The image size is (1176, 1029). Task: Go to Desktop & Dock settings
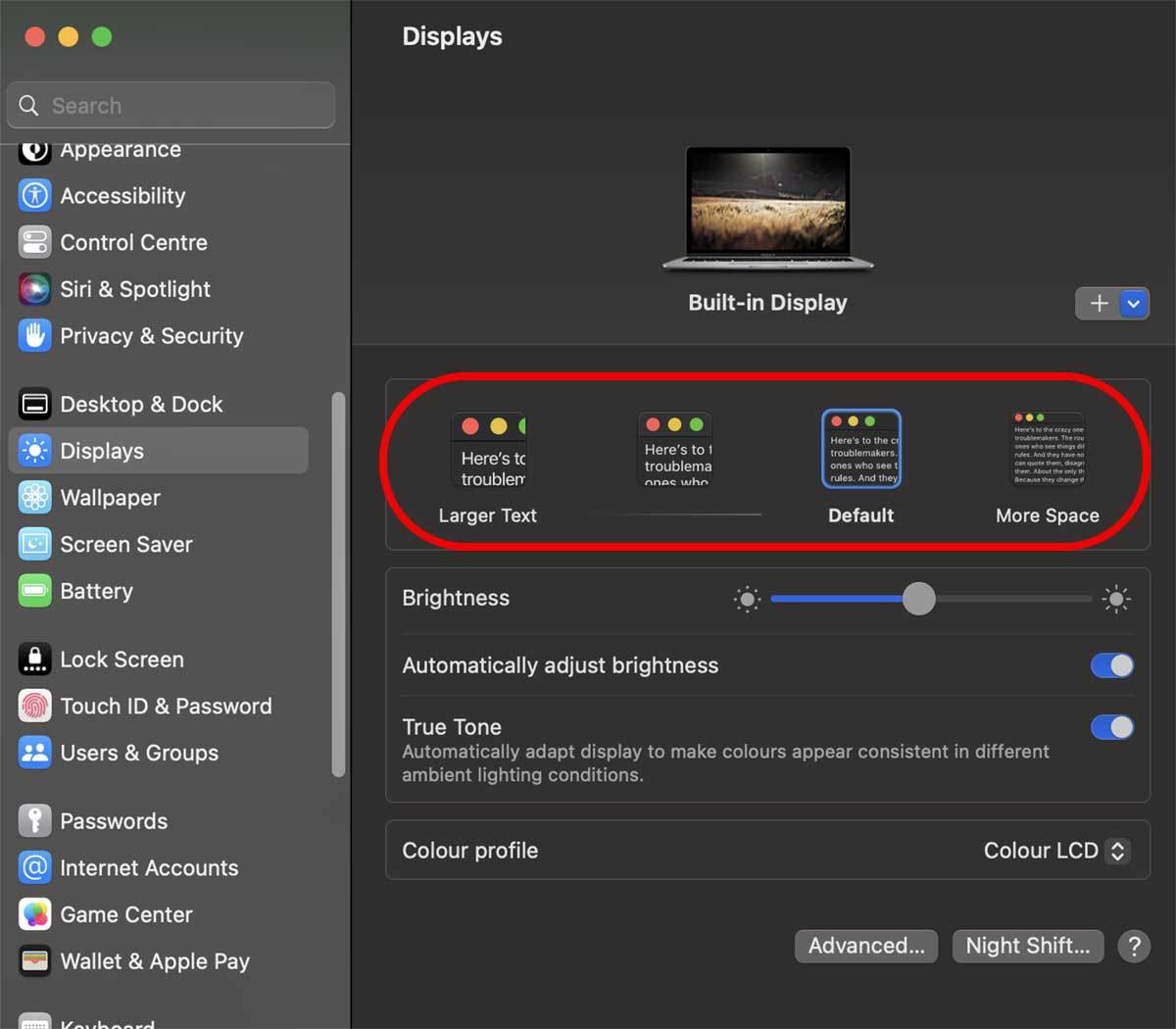tap(141, 405)
